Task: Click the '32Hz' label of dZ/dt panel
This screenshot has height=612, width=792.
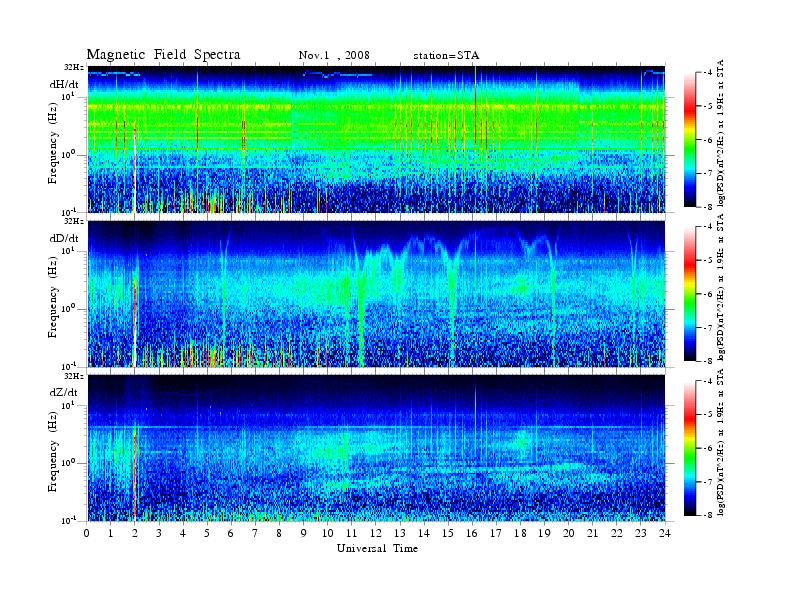Action: click(x=74, y=376)
